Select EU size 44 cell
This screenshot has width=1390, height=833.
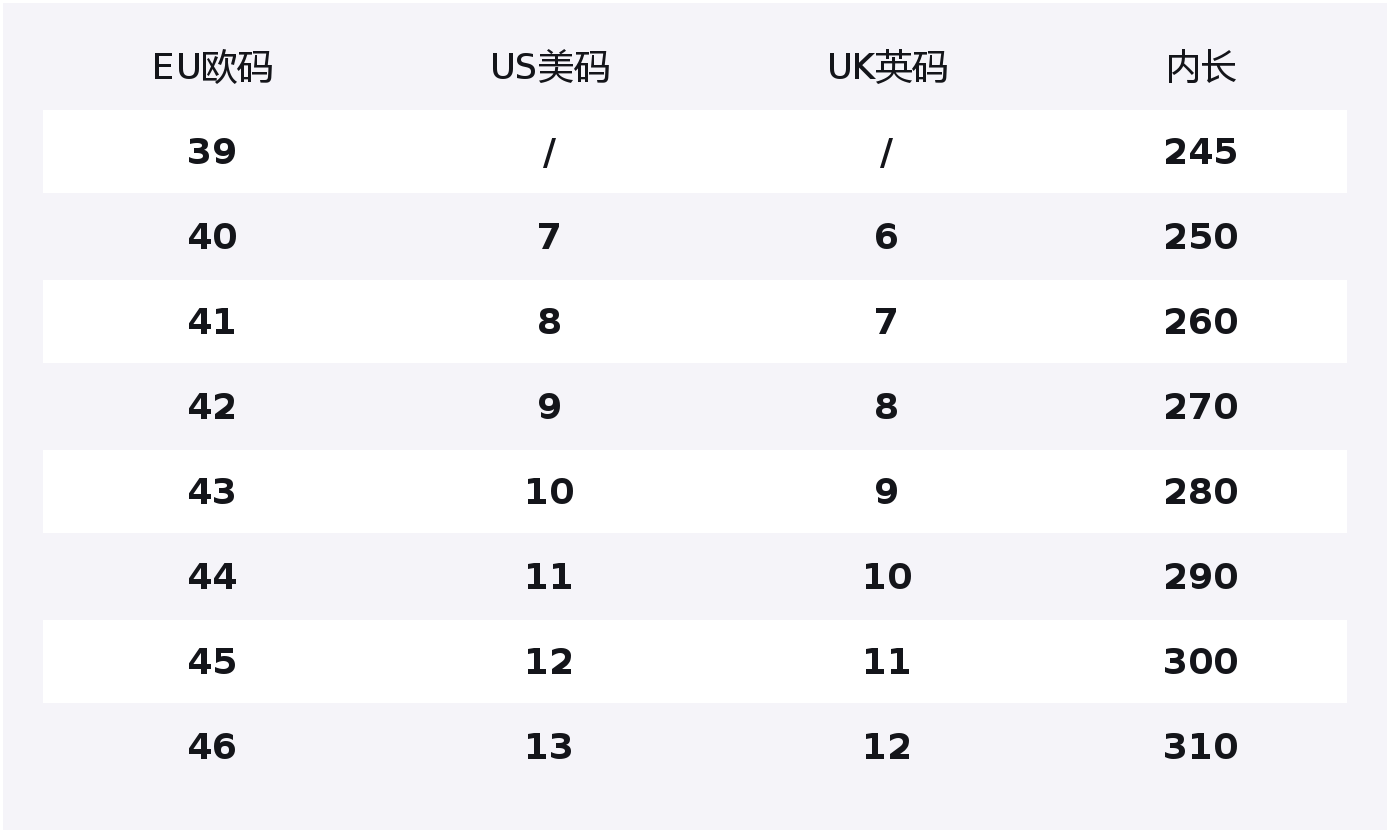pos(212,577)
